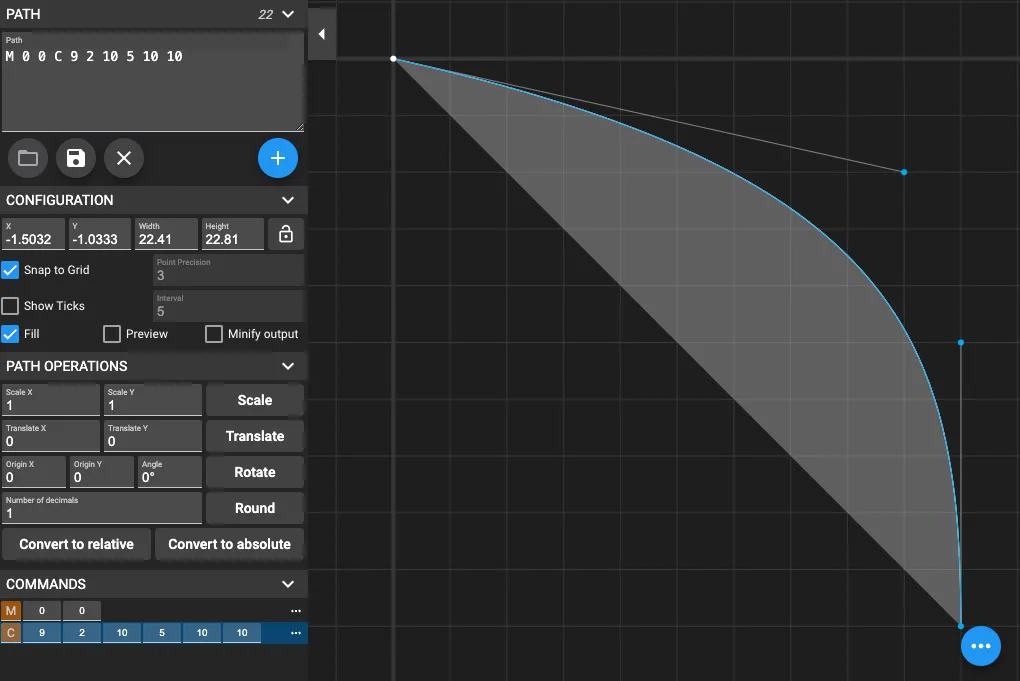Enable the Minify output checkbox
1020x681 pixels.
click(213, 333)
